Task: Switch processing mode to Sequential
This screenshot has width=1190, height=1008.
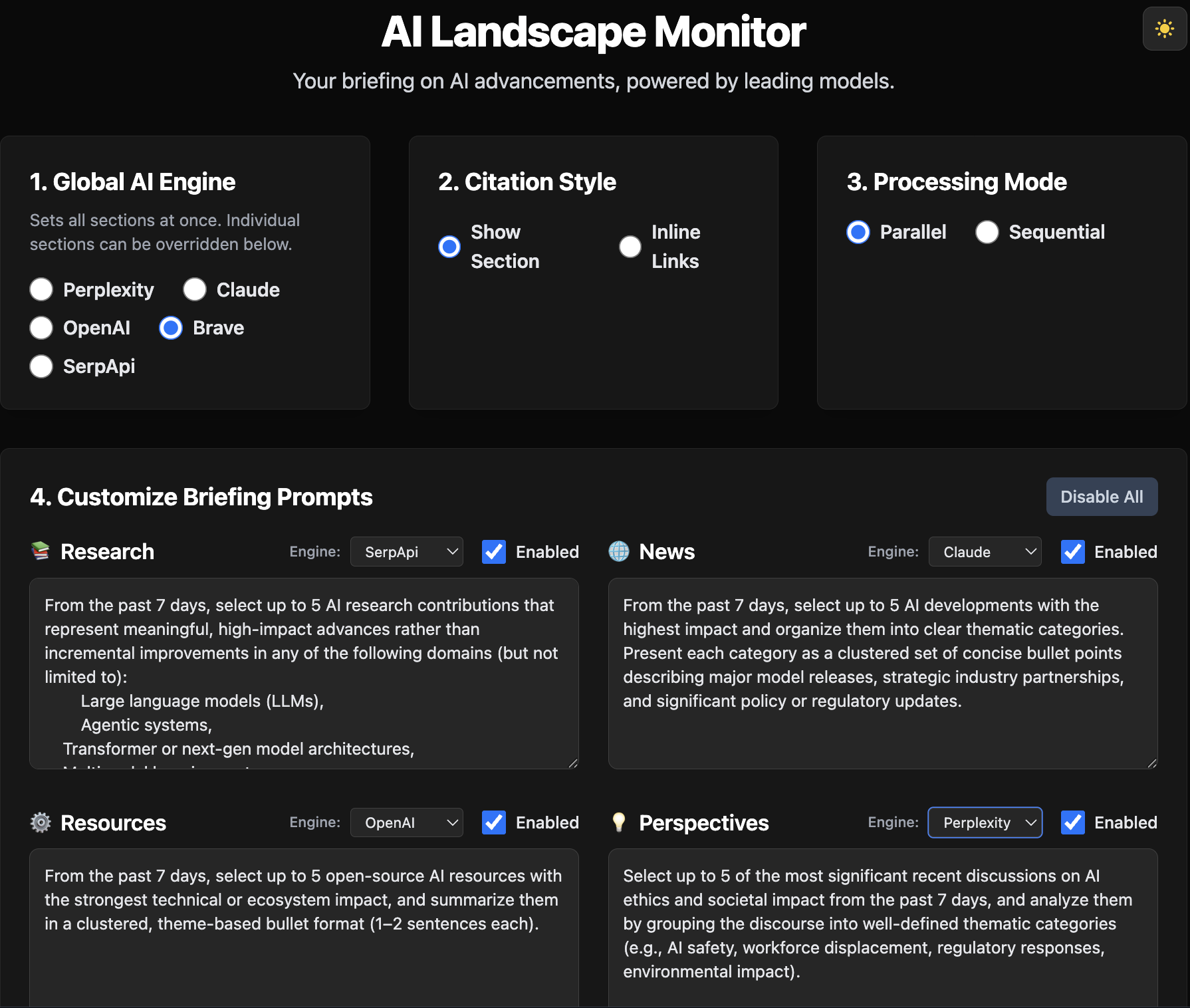Action: click(987, 232)
